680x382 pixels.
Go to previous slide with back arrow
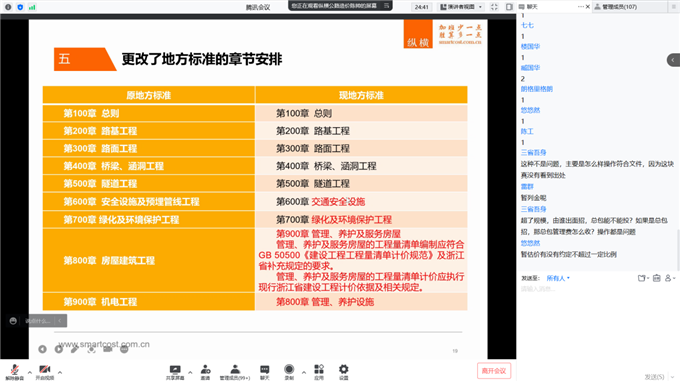(x=42, y=349)
